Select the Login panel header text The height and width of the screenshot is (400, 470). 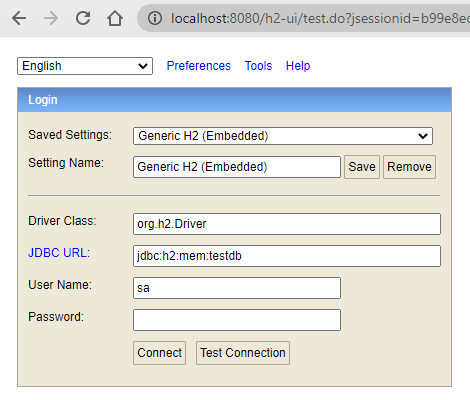pos(43,100)
